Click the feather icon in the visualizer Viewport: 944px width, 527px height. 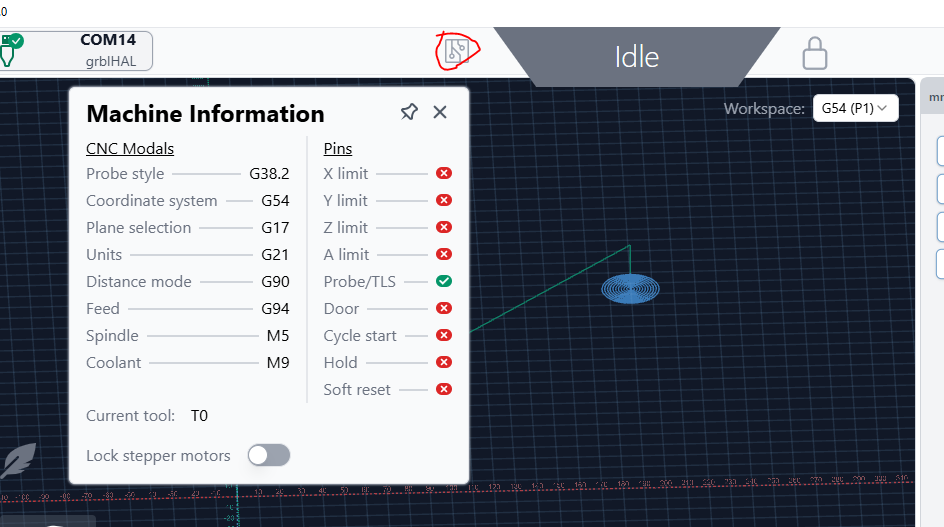point(17,461)
